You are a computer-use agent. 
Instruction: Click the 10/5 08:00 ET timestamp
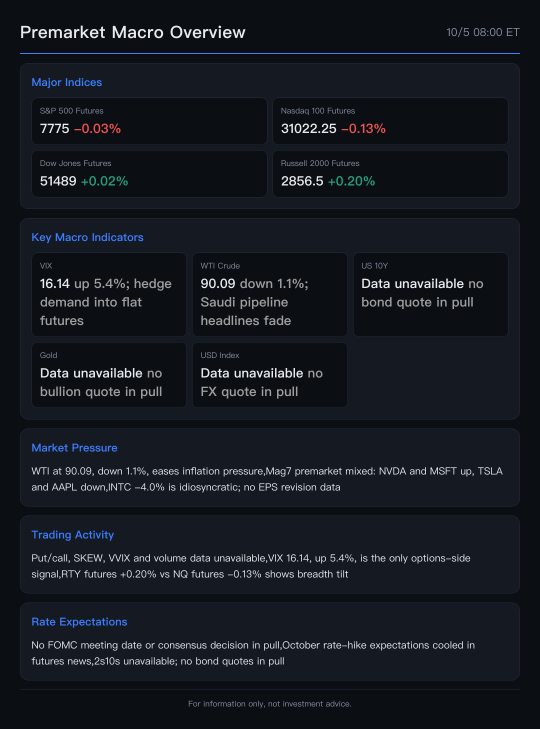483,32
